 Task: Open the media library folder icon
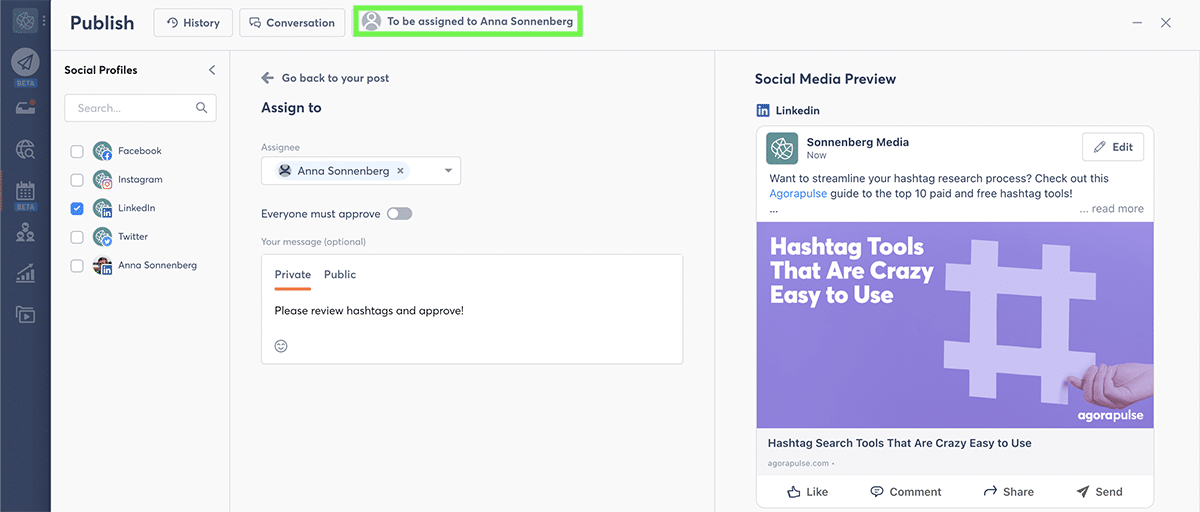[x=25, y=314]
